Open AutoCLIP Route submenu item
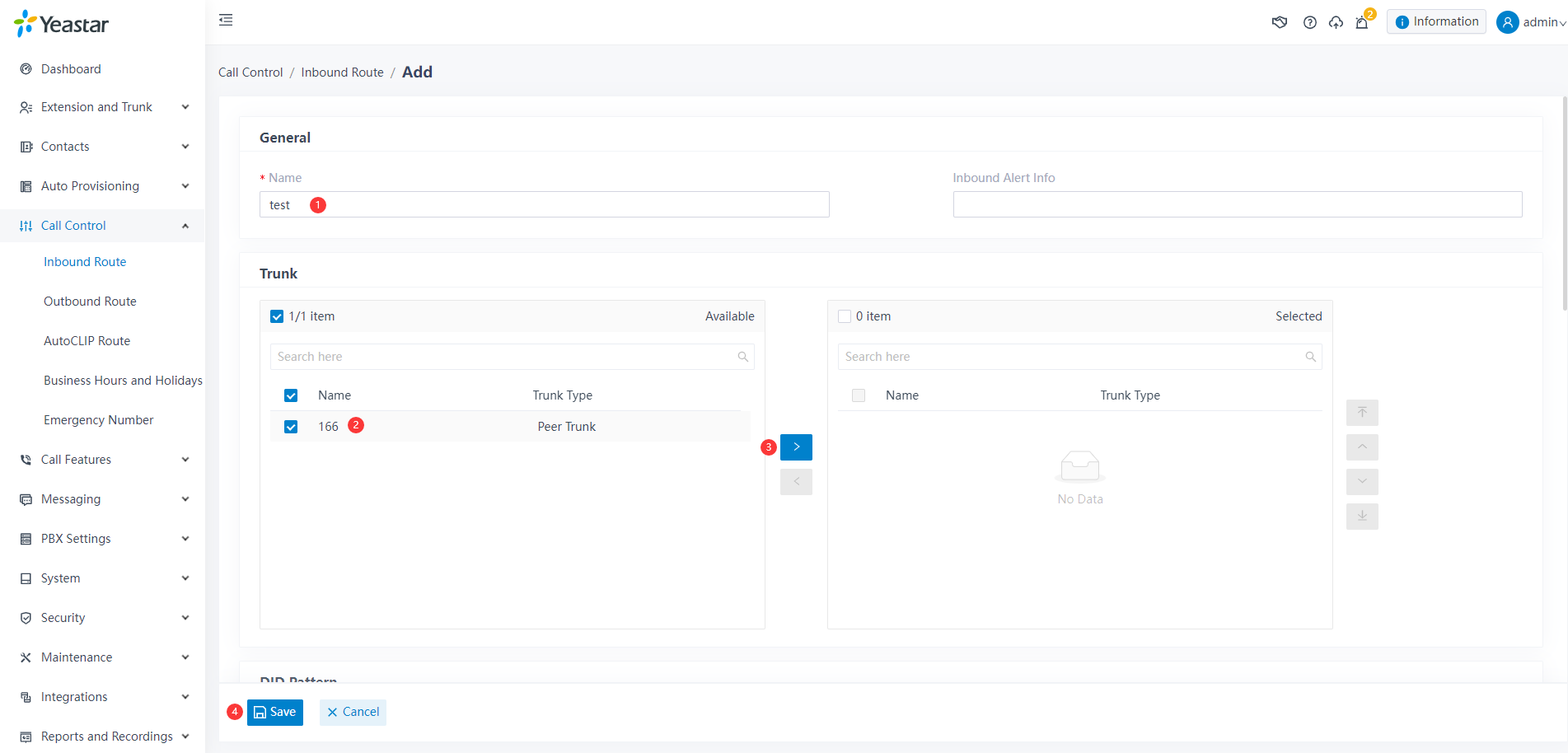 coord(87,341)
